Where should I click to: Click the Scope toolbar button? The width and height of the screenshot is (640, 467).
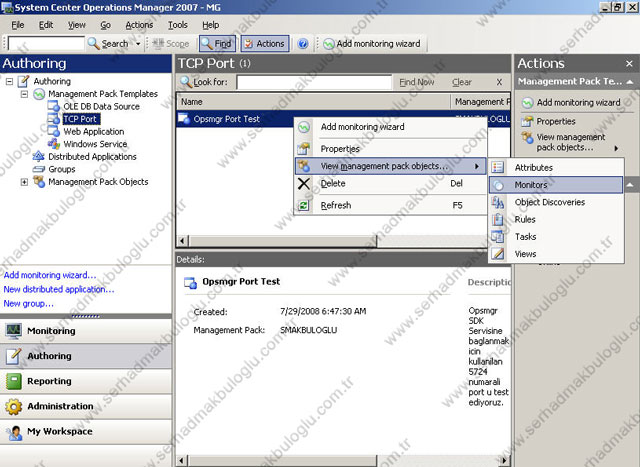click(171, 44)
